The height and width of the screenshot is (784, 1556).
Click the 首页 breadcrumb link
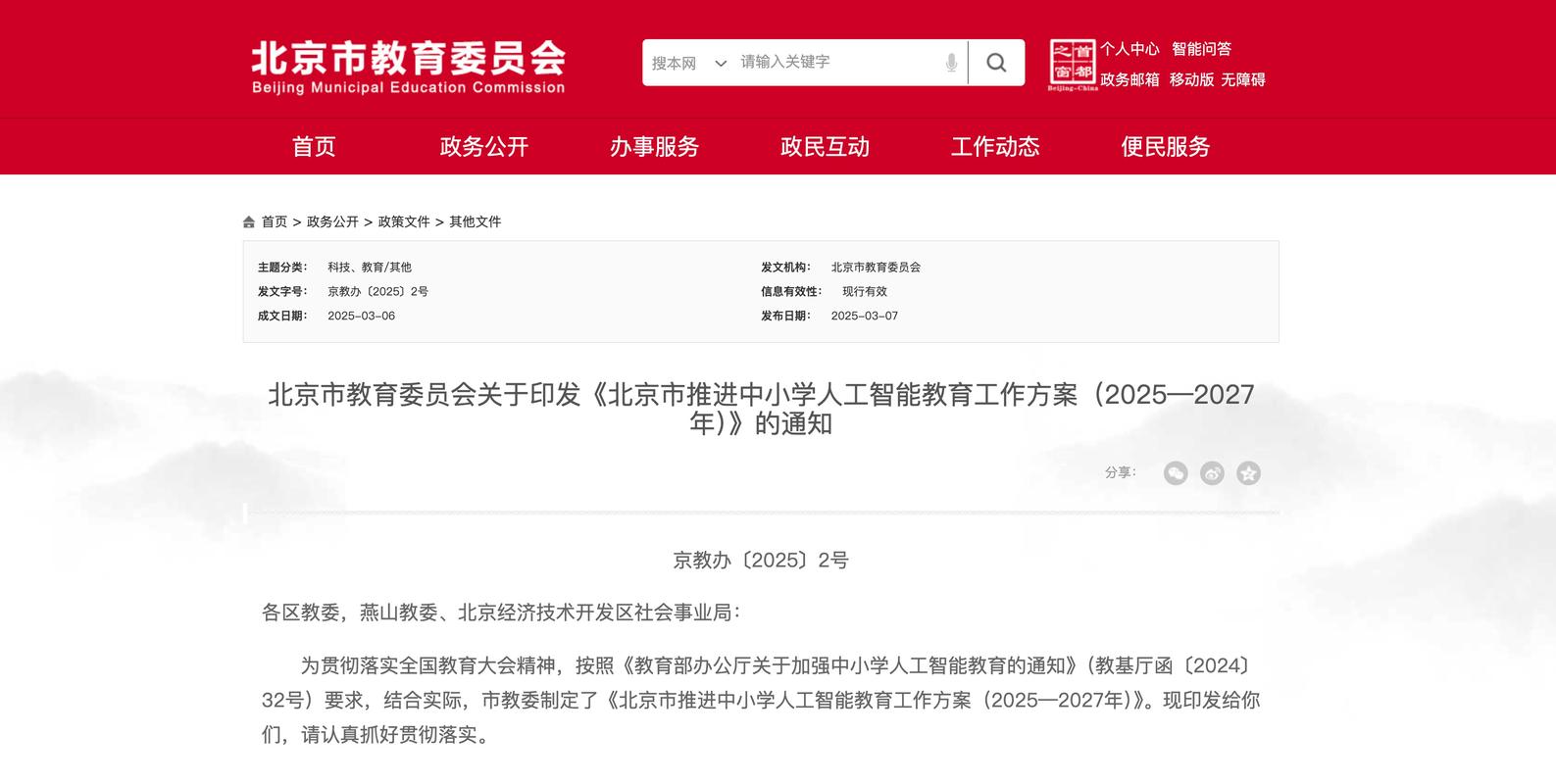click(275, 222)
